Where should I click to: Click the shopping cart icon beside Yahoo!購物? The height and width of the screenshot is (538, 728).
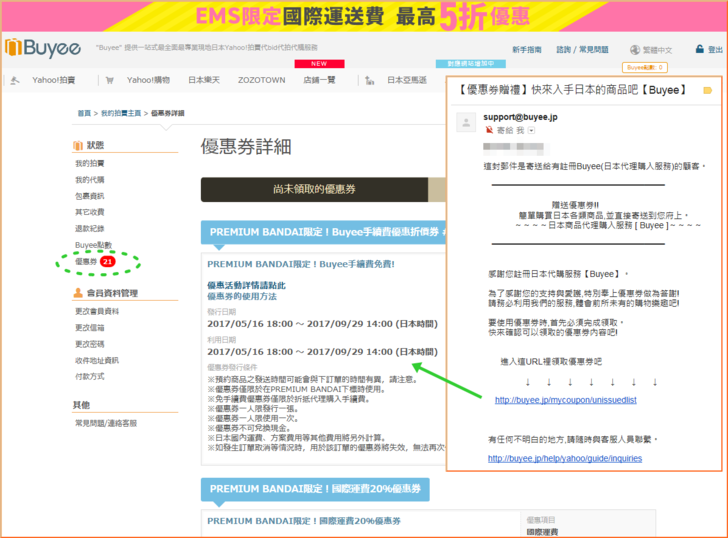(x=110, y=80)
